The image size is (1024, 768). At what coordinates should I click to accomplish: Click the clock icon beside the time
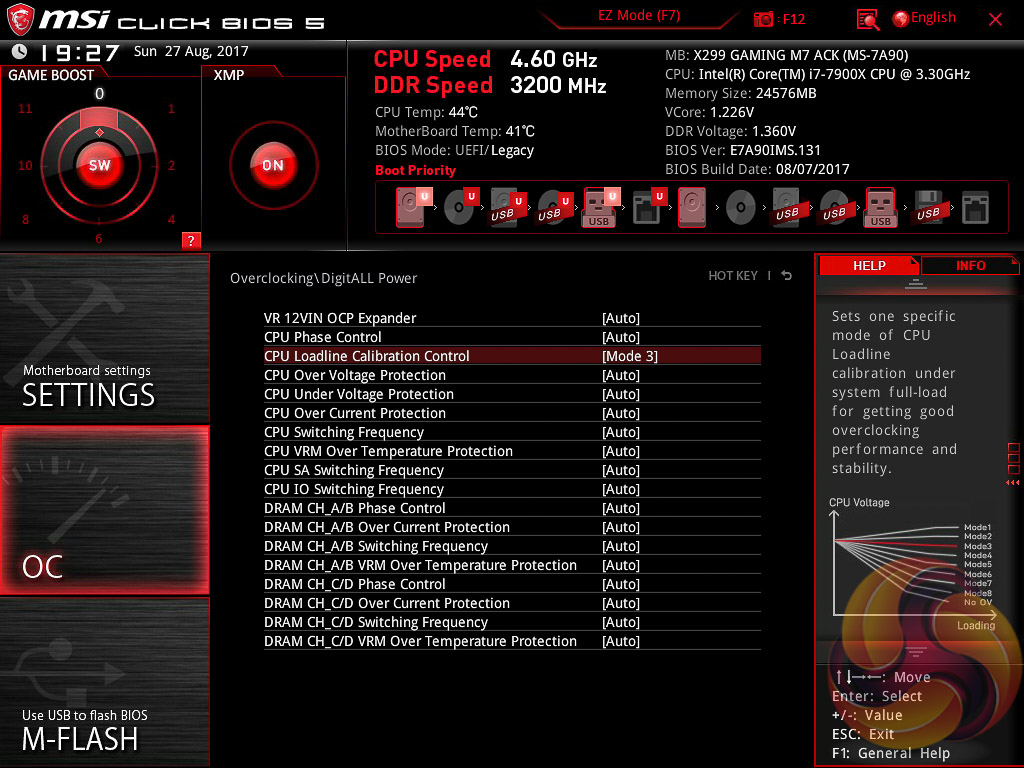point(20,51)
